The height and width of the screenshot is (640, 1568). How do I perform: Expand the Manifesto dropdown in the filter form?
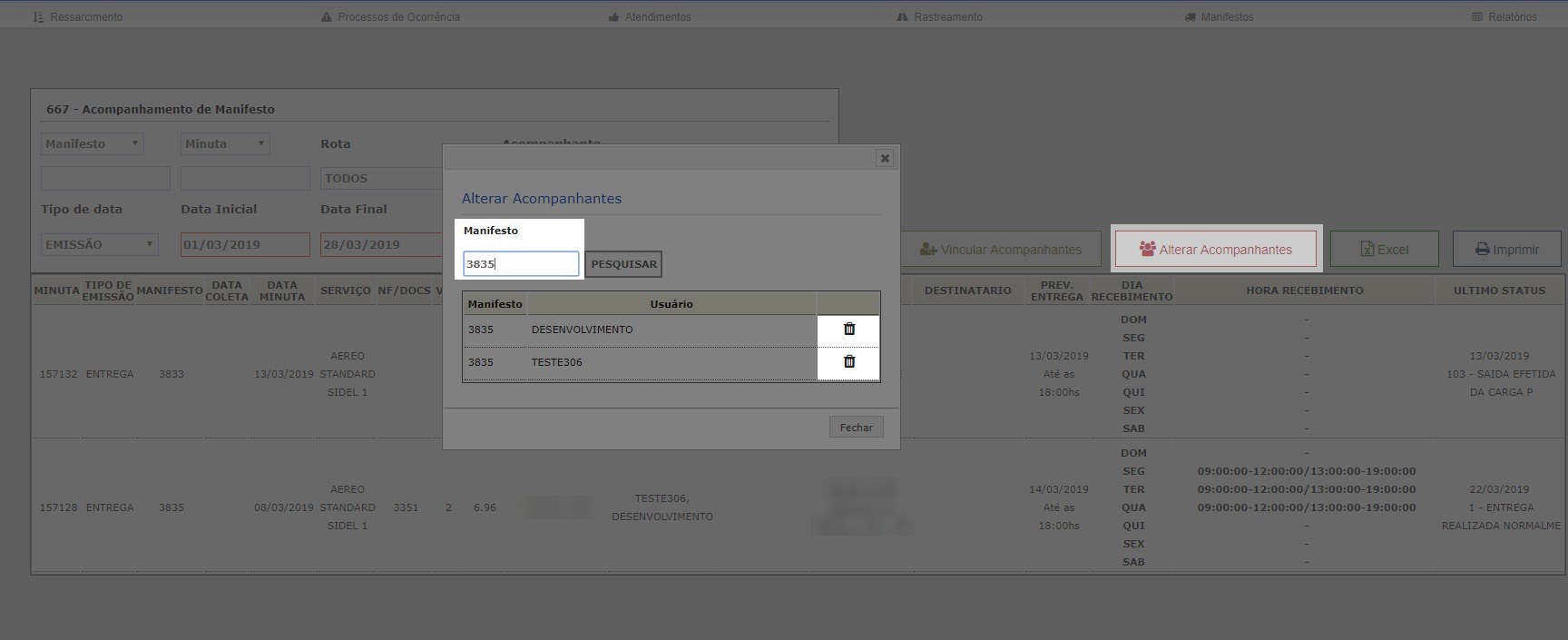pyautogui.click(x=93, y=143)
